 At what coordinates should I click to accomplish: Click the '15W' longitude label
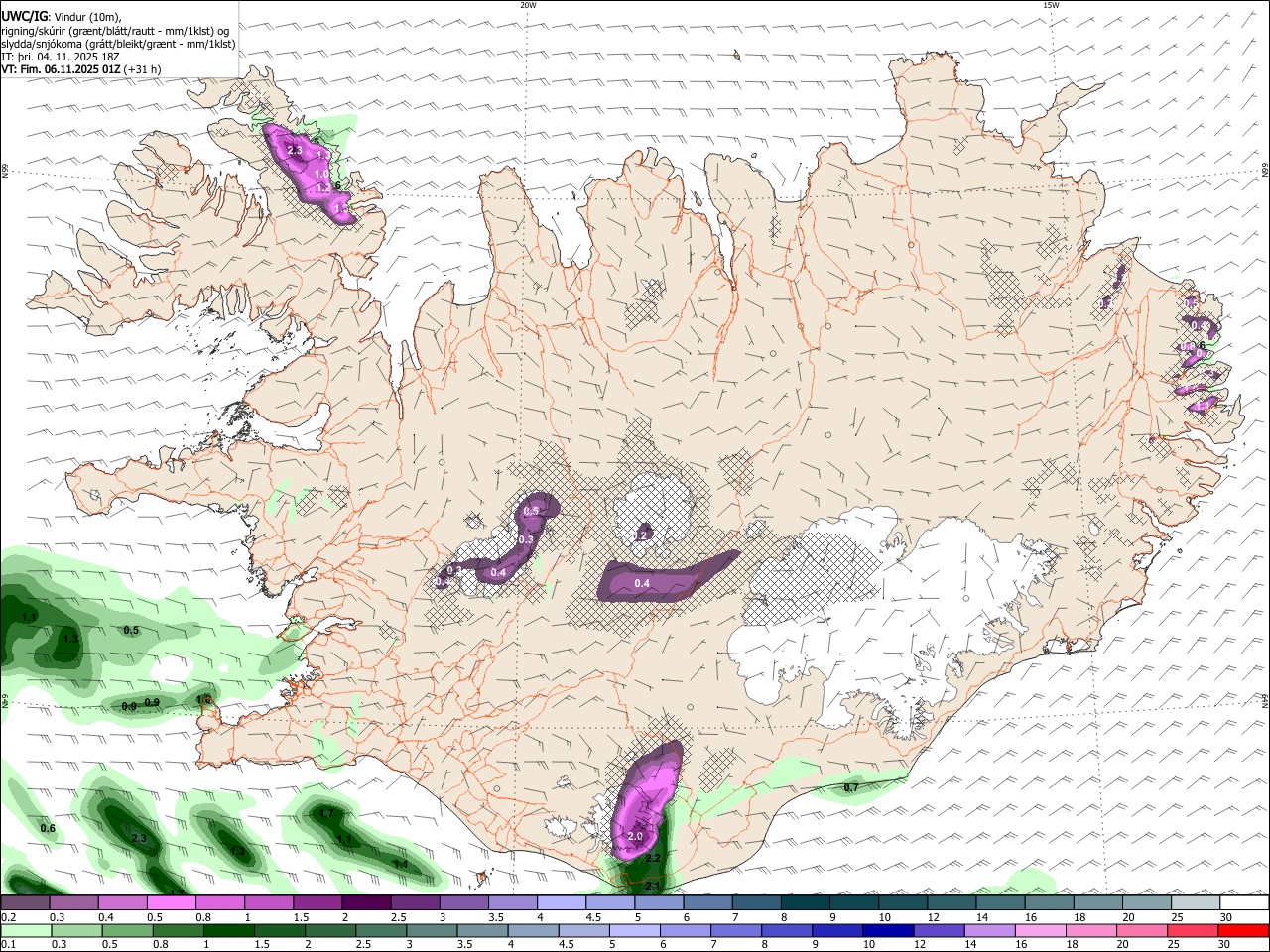(x=1051, y=5)
